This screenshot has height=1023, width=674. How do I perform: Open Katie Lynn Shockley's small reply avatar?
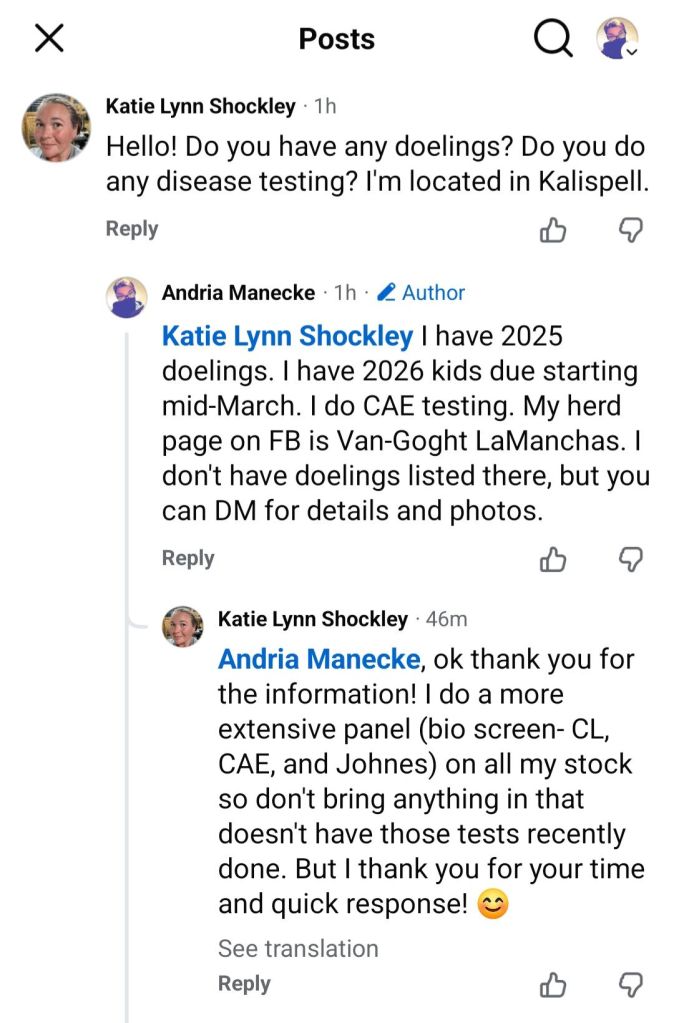coord(183,625)
